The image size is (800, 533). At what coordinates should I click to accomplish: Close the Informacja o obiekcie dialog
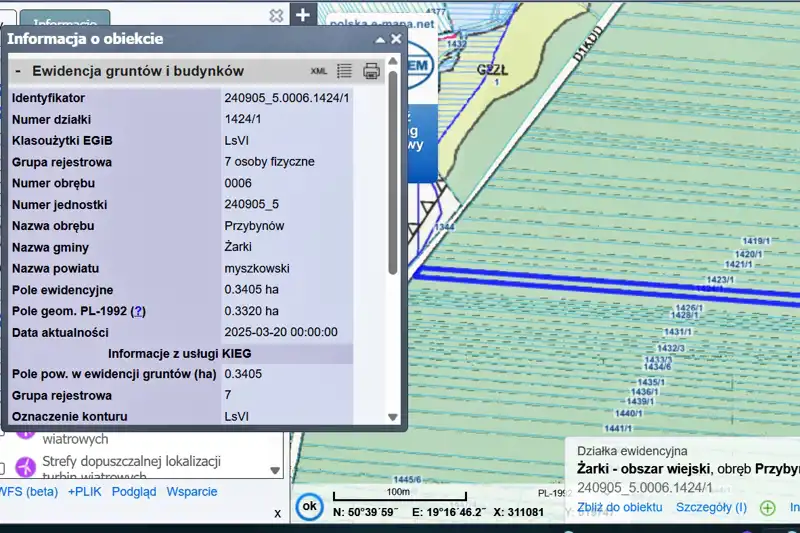tap(396, 39)
